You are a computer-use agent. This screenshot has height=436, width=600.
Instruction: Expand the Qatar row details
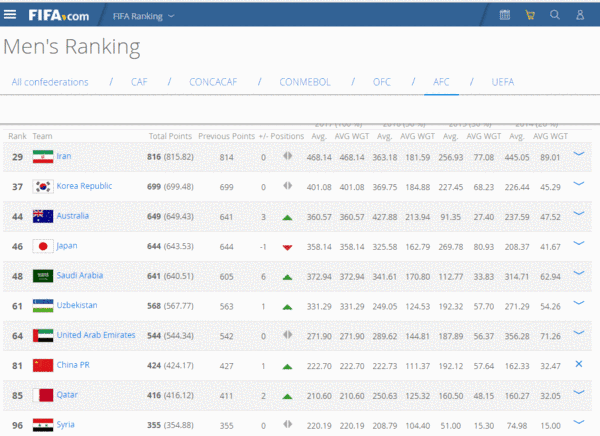(579, 393)
